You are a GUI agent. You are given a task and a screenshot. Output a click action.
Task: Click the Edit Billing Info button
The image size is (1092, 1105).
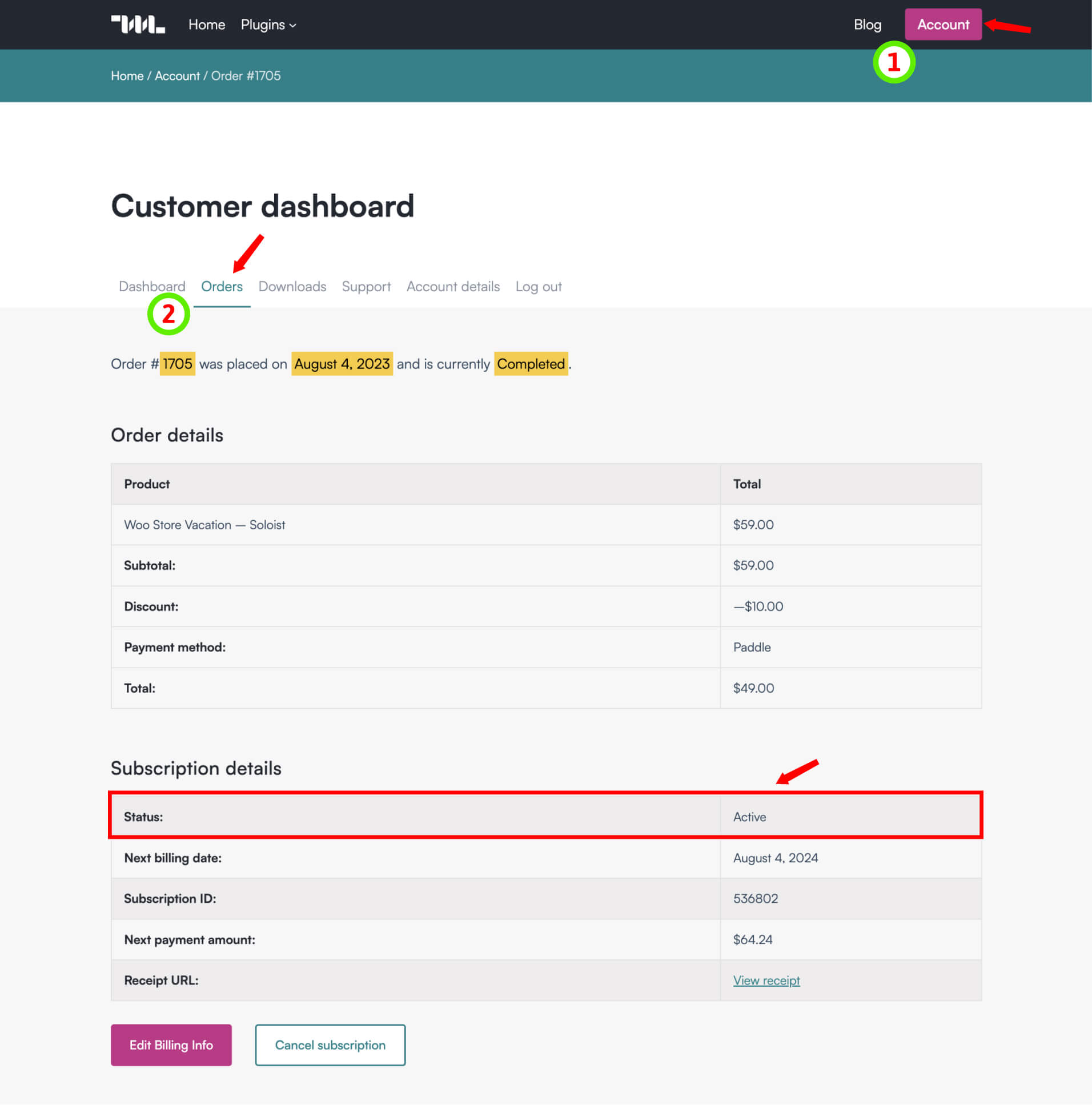[171, 1045]
